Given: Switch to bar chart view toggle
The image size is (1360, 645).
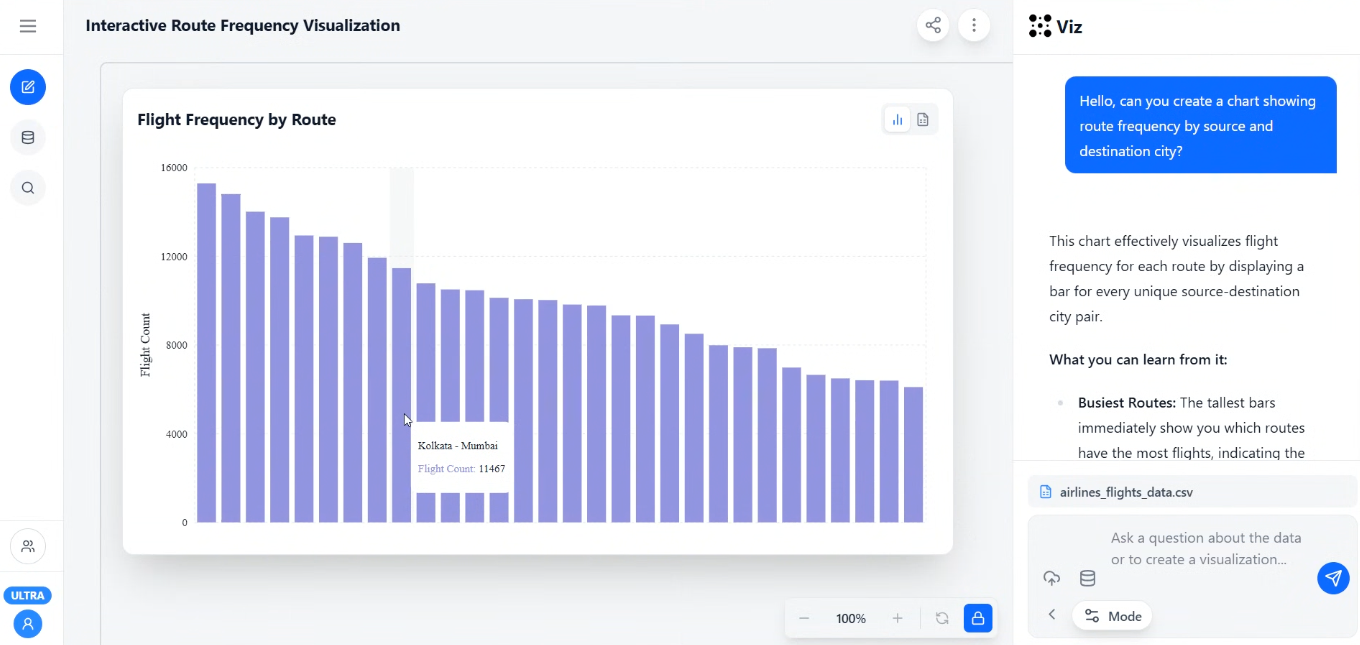Looking at the screenshot, I should click(x=897, y=120).
